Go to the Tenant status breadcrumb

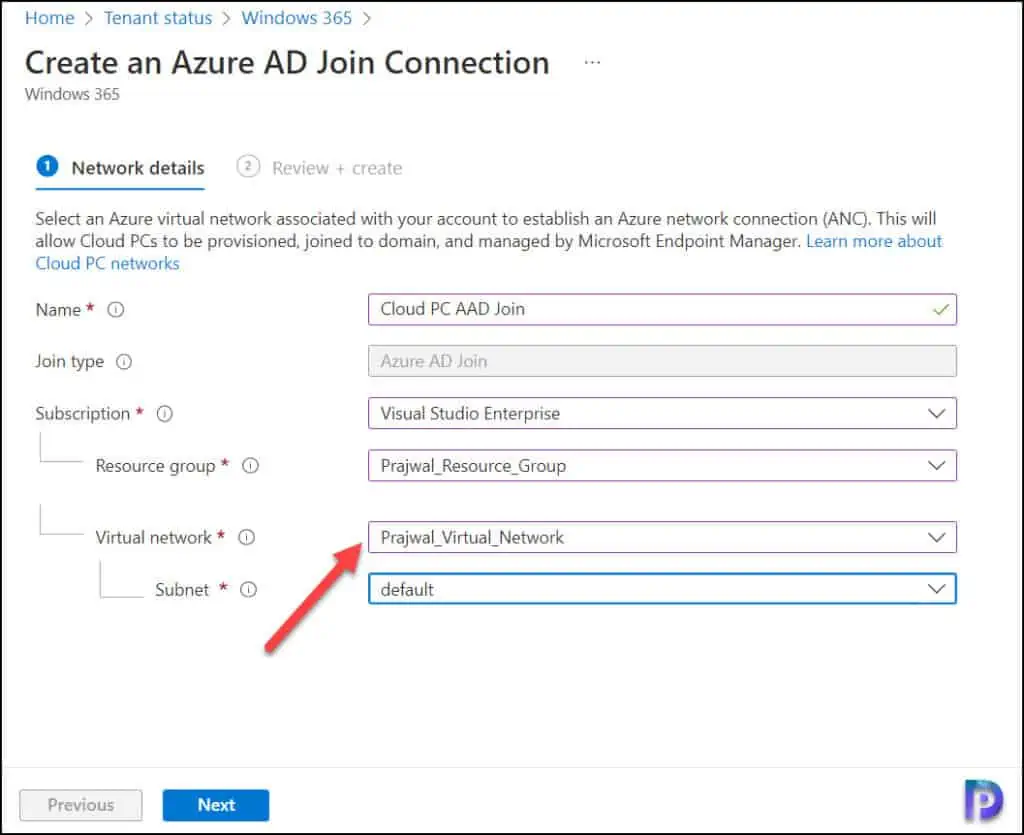(158, 18)
